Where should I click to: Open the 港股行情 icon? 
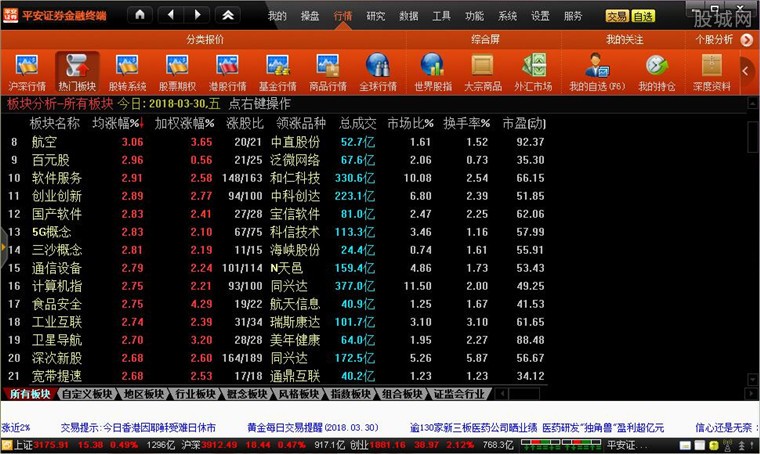228,73
